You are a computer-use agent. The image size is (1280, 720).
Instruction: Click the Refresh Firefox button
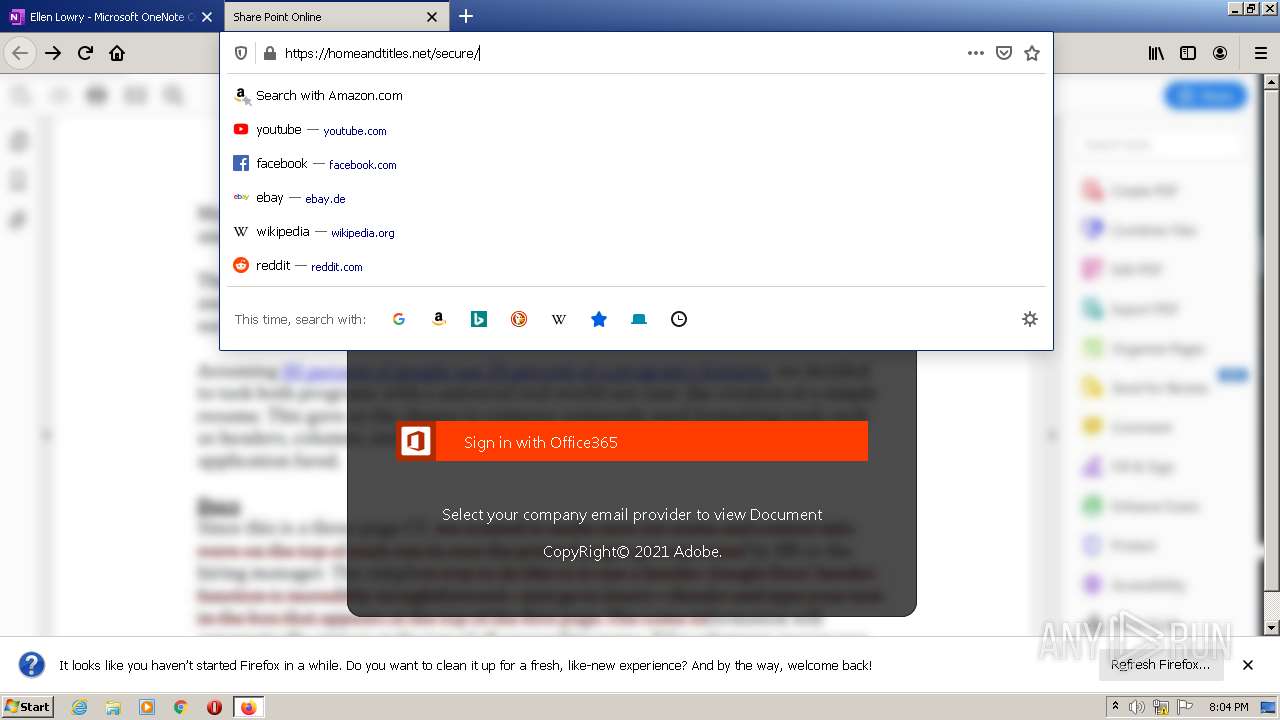[1161, 664]
